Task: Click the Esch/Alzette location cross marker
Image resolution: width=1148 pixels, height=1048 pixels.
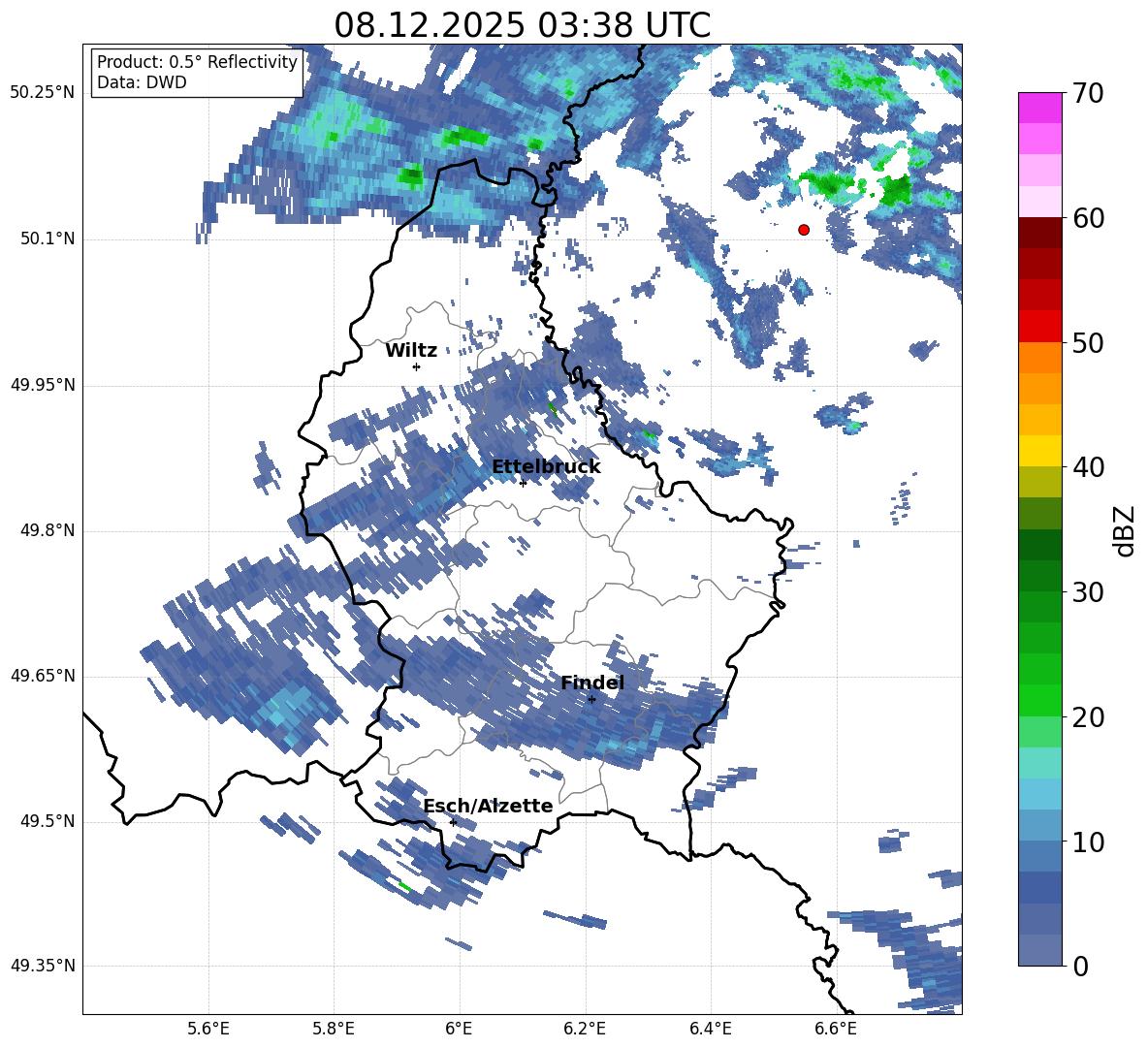Action: coord(453,822)
